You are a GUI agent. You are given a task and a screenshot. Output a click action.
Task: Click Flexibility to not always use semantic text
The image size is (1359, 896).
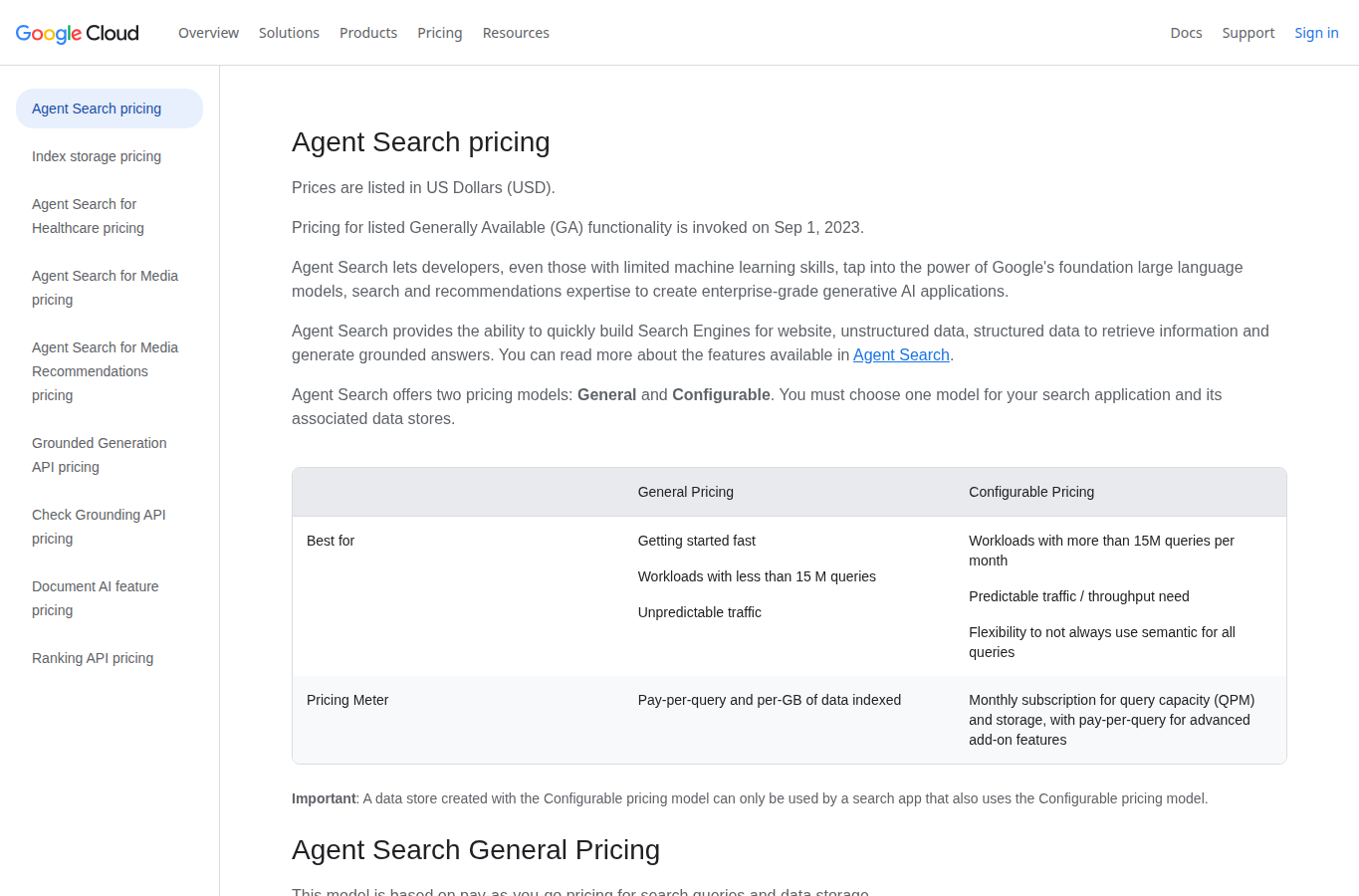[x=1101, y=642]
